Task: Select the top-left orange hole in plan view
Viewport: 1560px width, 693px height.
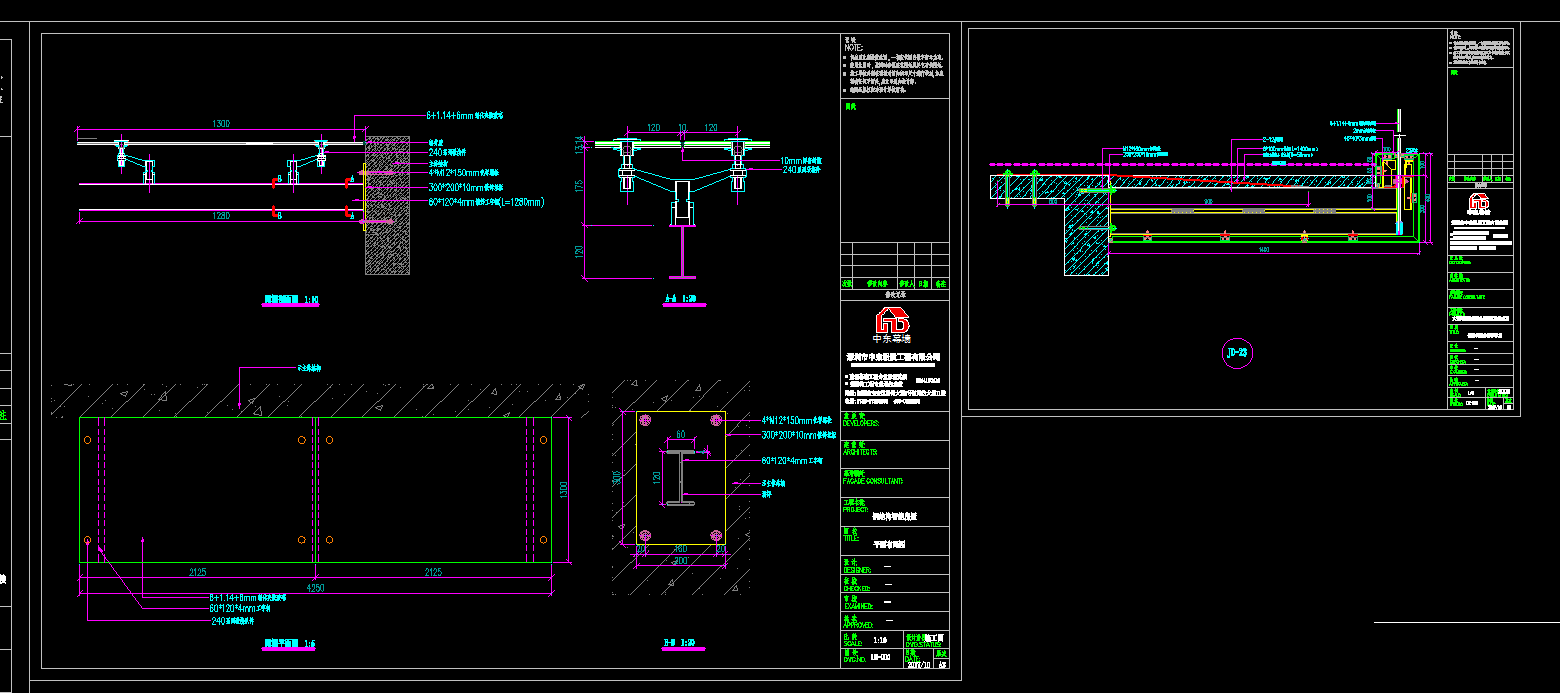Action: [88, 440]
